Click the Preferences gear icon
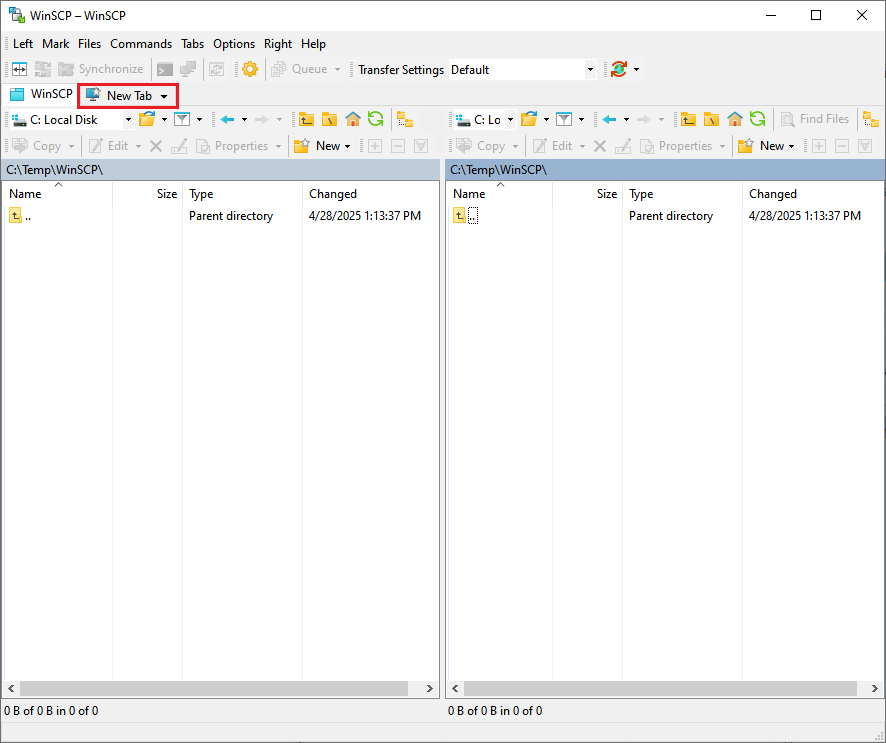Viewport: 886px width, 743px height. tap(249, 69)
